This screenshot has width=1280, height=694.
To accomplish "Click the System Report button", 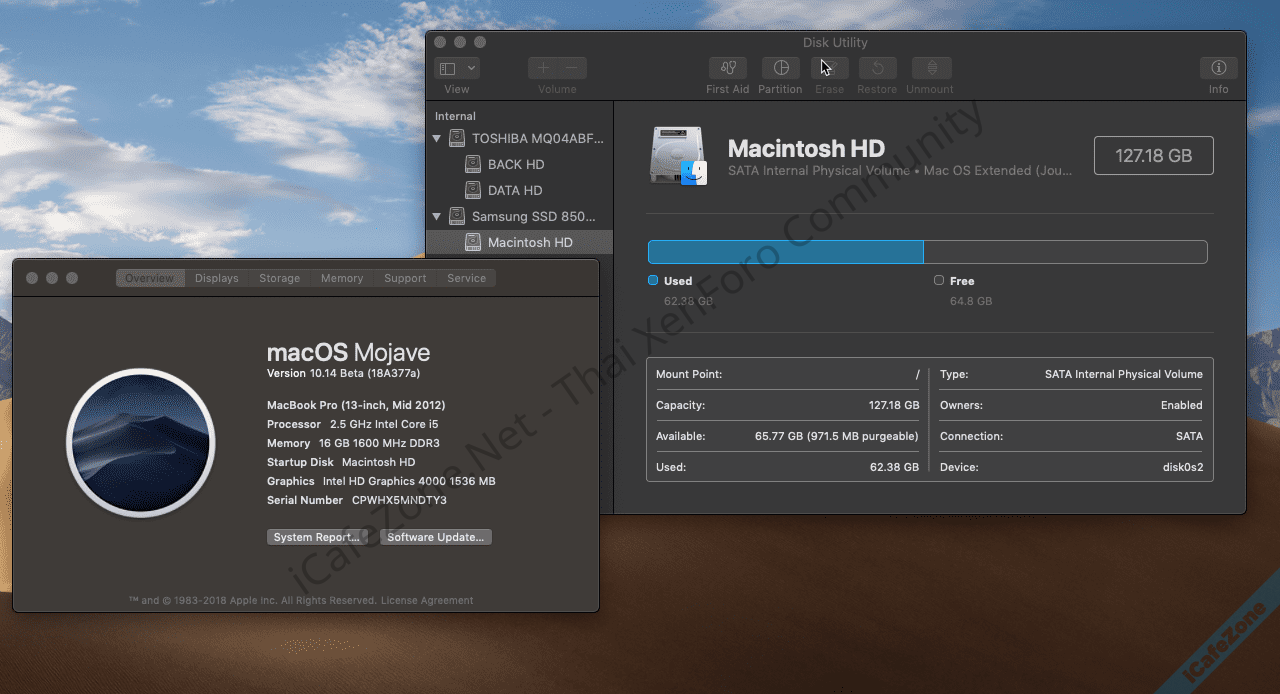I will tap(317, 537).
